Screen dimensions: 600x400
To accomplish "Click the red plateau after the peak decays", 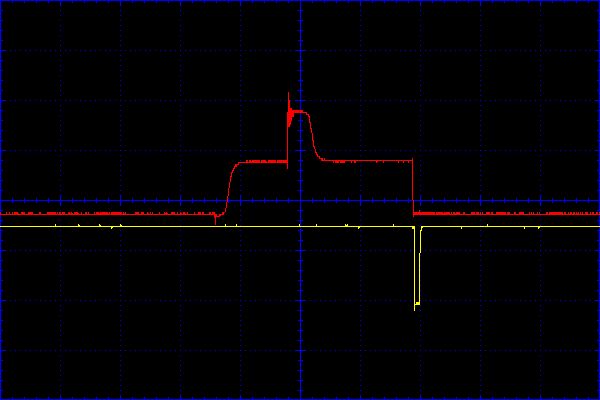I will [x=367, y=161].
